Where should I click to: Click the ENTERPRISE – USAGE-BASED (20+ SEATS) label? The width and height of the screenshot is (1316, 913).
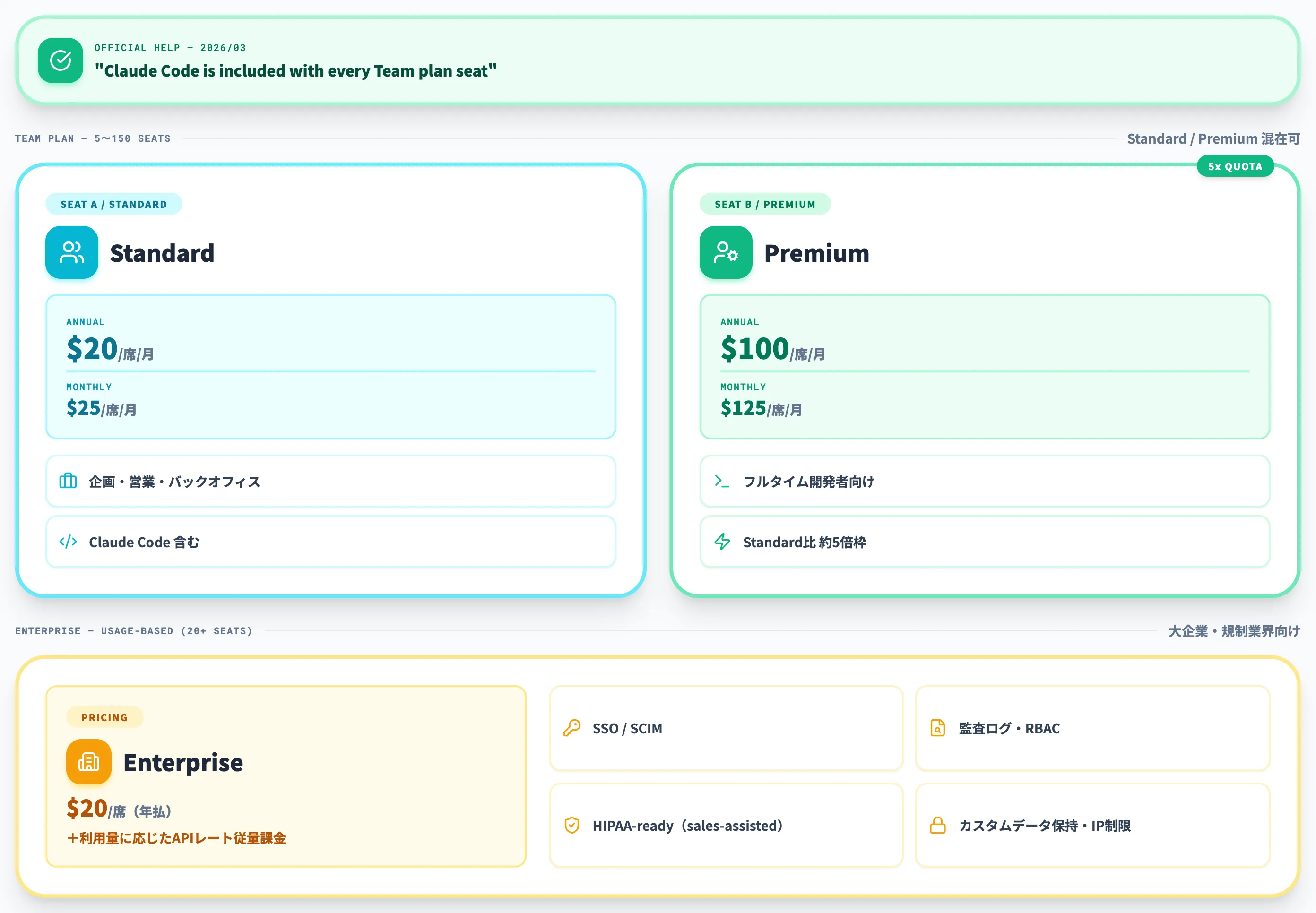pyautogui.click(x=133, y=631)
